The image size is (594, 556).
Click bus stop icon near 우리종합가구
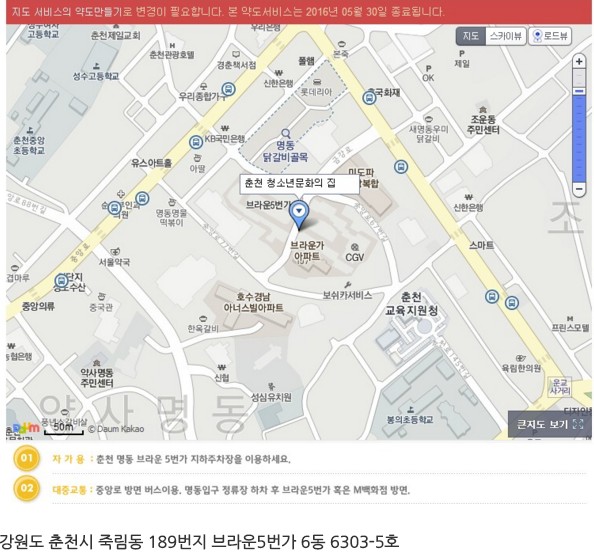pyautogui.click(x=228, y=89)
